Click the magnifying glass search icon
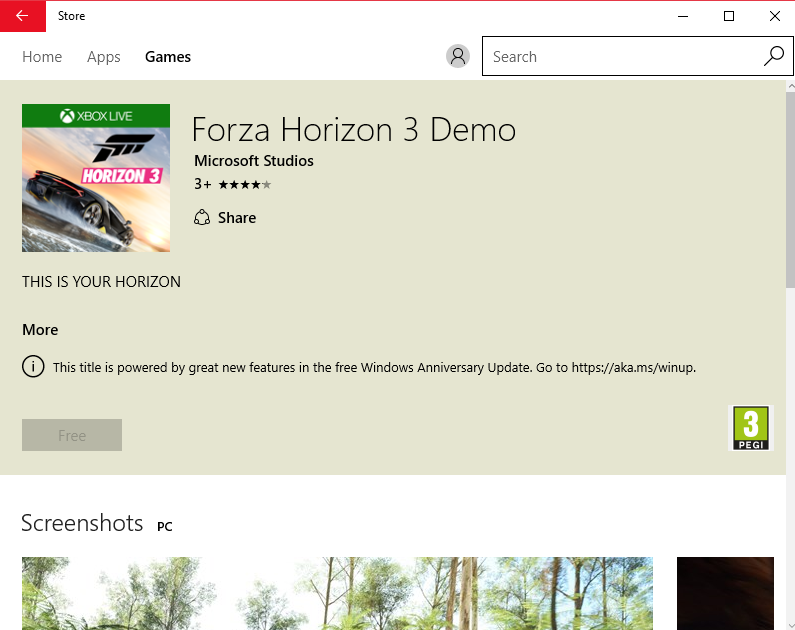 tap(774, 56)
